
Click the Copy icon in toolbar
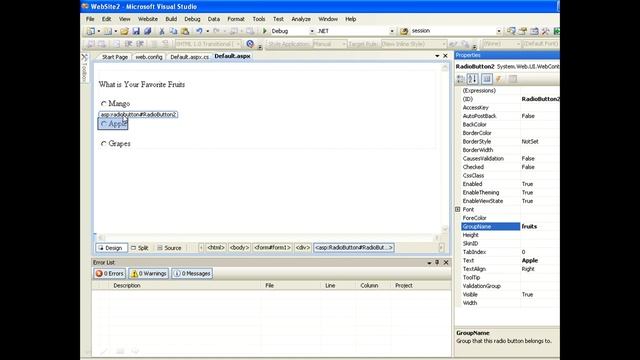(x=173, y=31)
